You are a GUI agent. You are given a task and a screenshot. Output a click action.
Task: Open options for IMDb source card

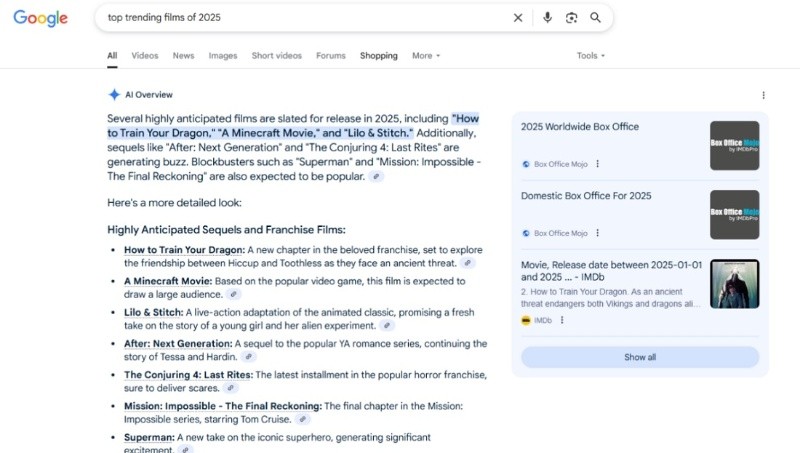tap(562, 320)
